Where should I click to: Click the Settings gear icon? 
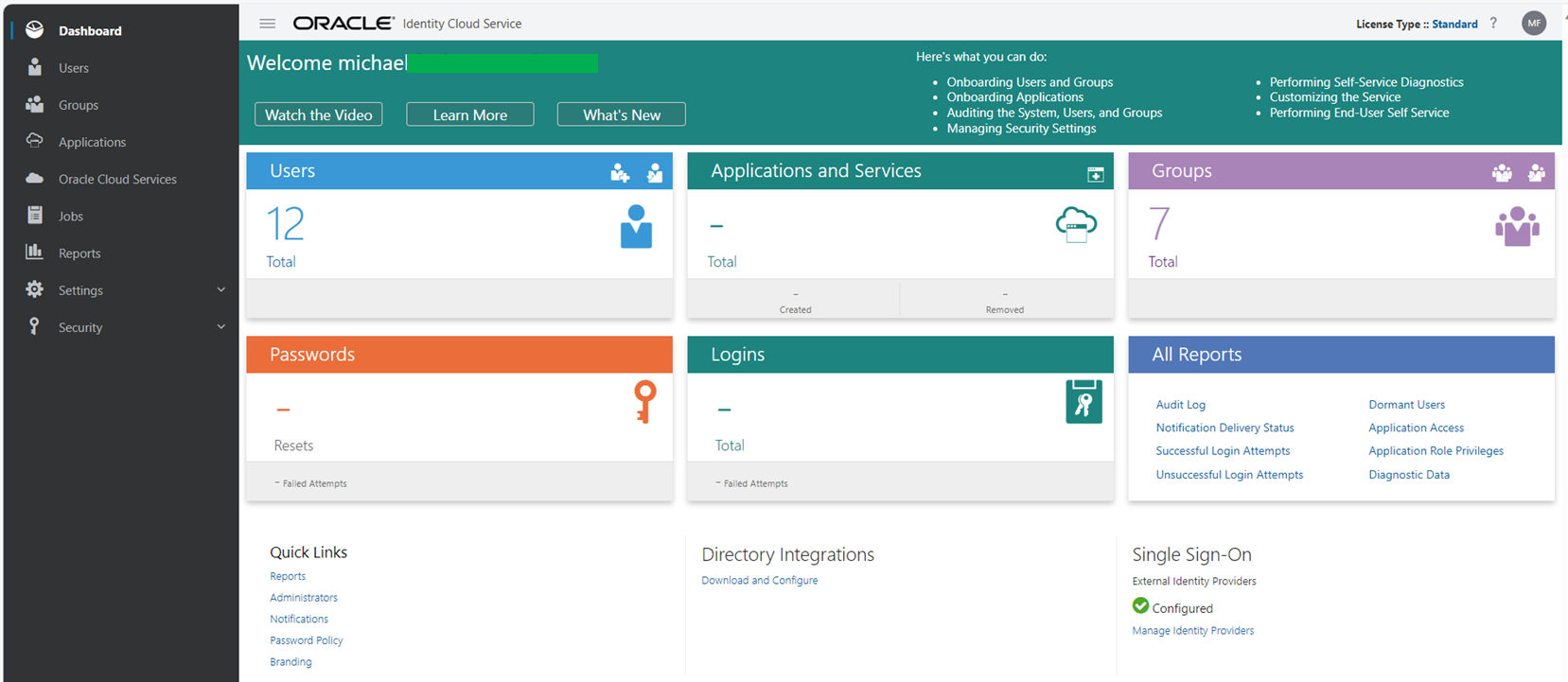pos(35,289)
